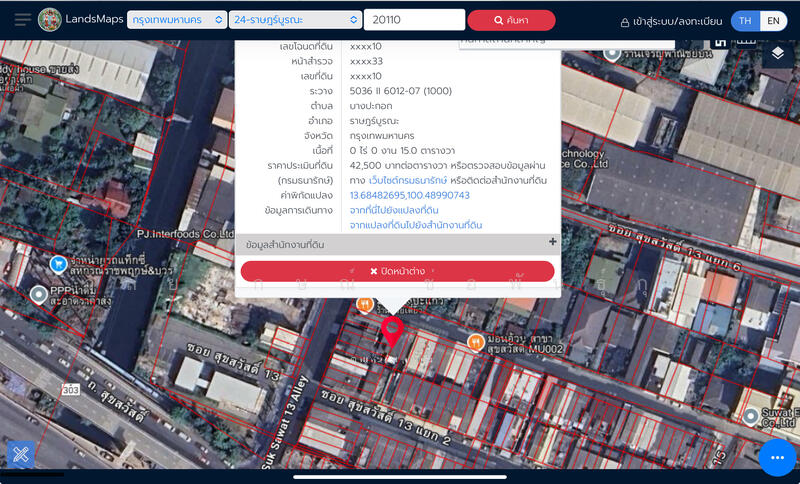This screenshot has width=800, height=484.
Task: Select the orange restaurant marker labeled MU002
Action: click(x=476, y=342)
